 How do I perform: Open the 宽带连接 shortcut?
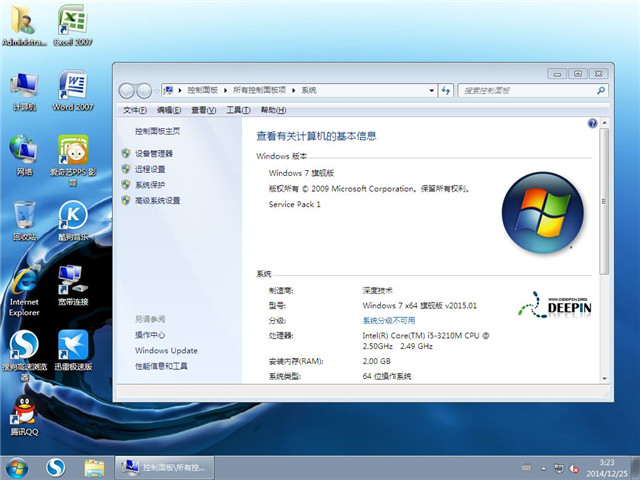coord(73,285)
